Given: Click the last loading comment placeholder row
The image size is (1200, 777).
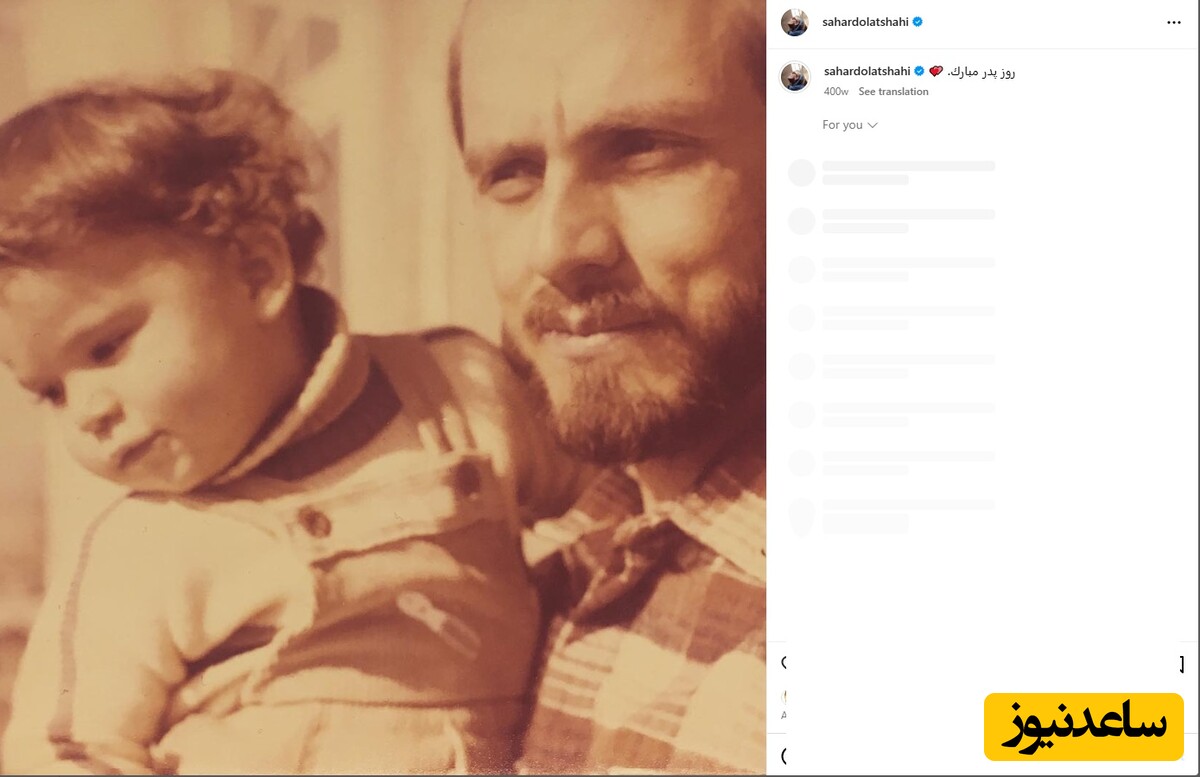Looking at the screenshot, I should 908,514.
